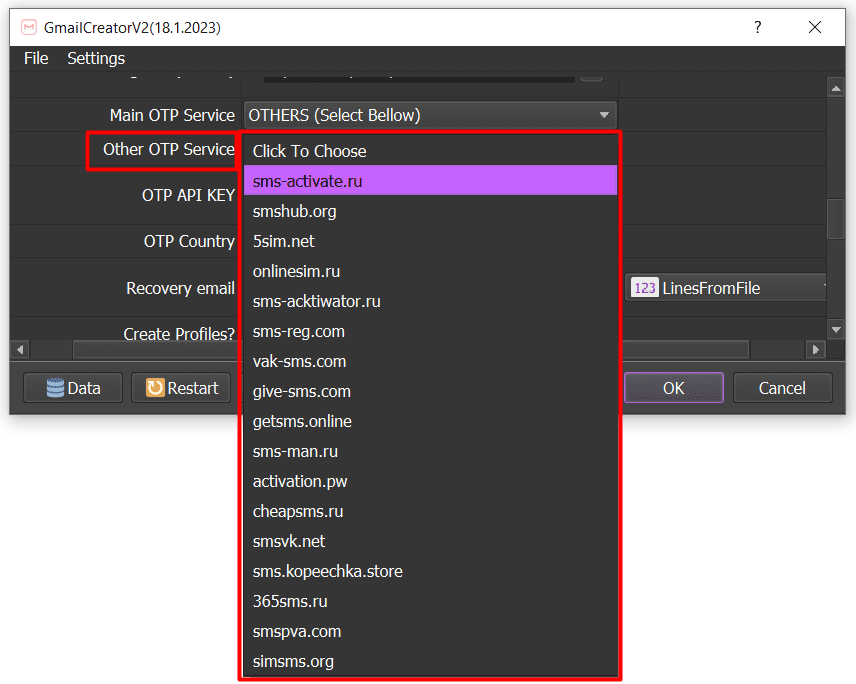Choose sms-man.ru from the list
Screen dimensions: 856x684
click(430, 451)
